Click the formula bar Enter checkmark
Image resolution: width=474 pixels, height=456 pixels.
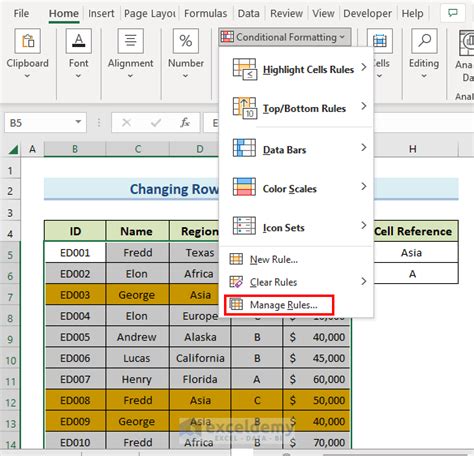pyautogui.click(x=156, y=123)
